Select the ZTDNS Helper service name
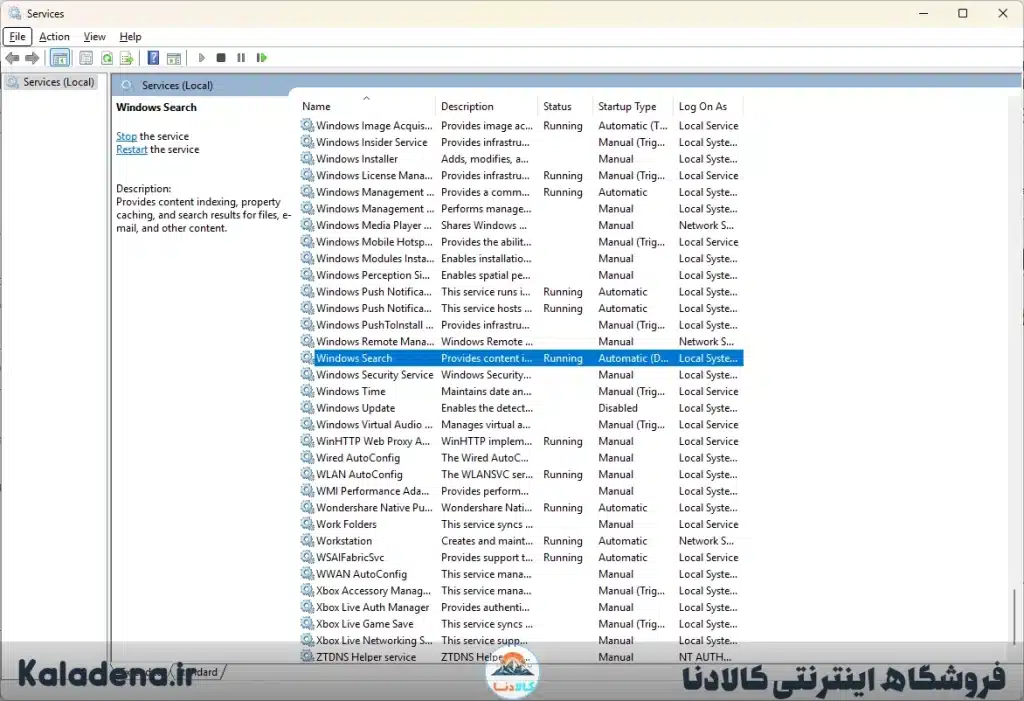 point(366,657)
